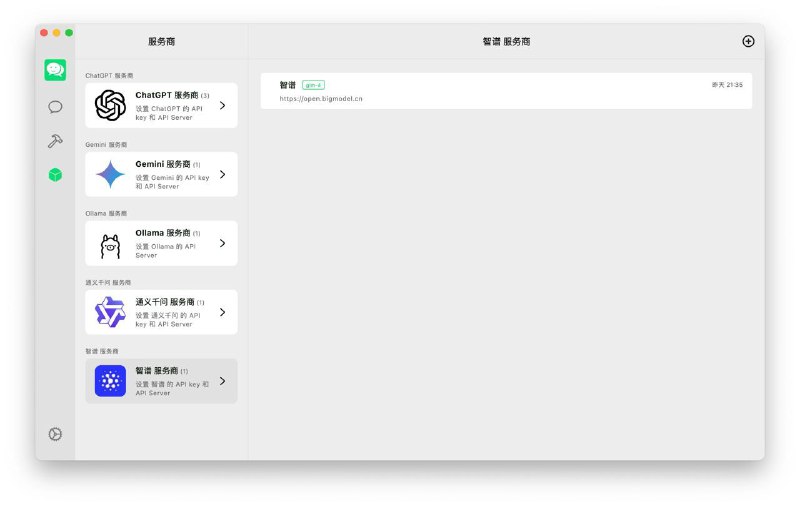Click 智谱 API key description text
800x507 pixels.
click(x=172, y=389)
